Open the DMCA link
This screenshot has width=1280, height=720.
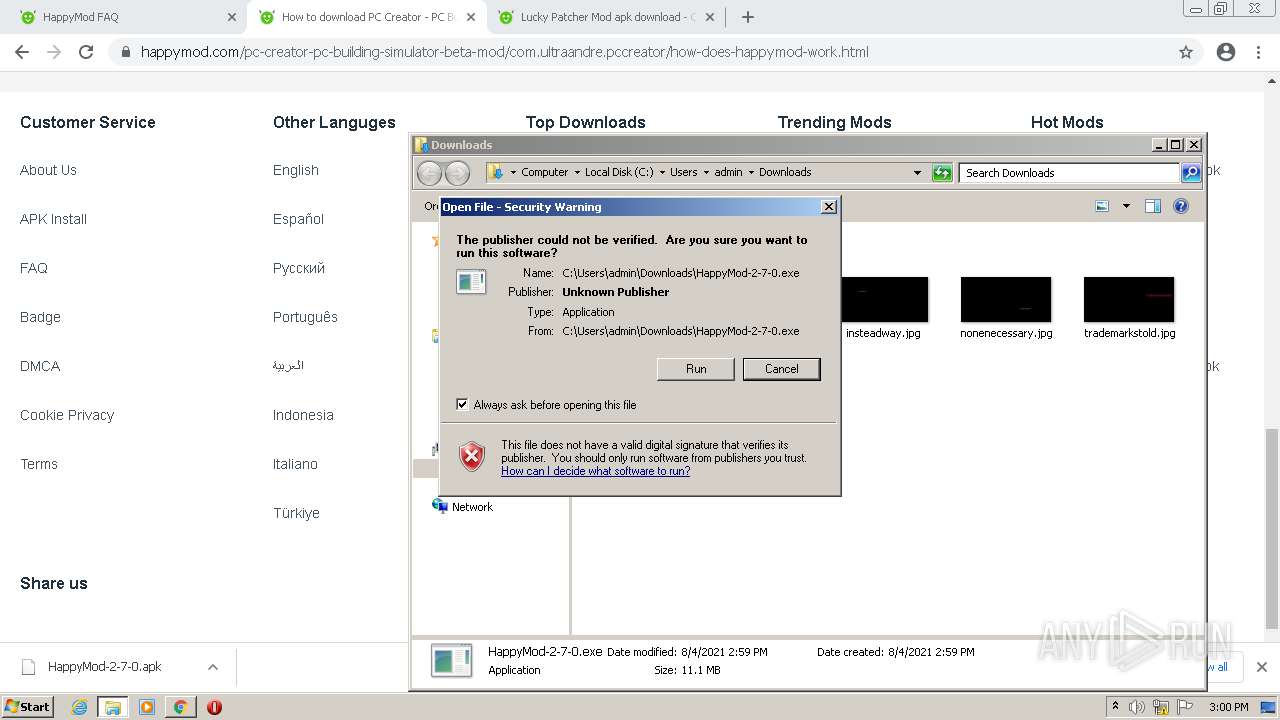[40, 366]
